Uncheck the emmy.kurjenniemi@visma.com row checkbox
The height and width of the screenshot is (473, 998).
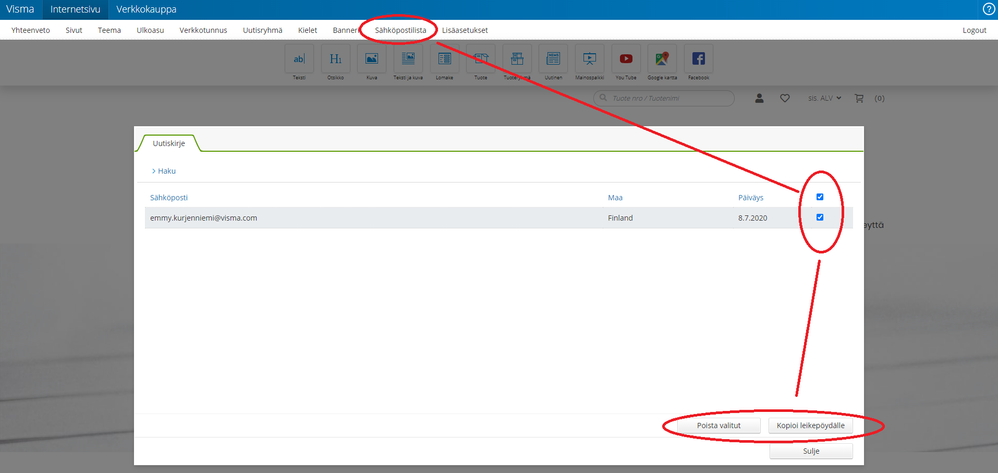click(820, 217)
